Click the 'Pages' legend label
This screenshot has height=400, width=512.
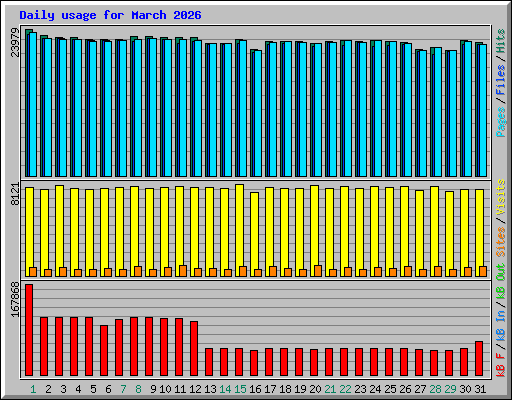500,122
